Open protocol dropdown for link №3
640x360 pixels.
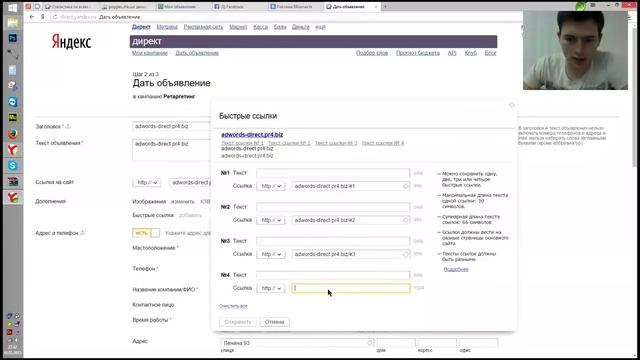pyautogui.click(x=271, y=254)
